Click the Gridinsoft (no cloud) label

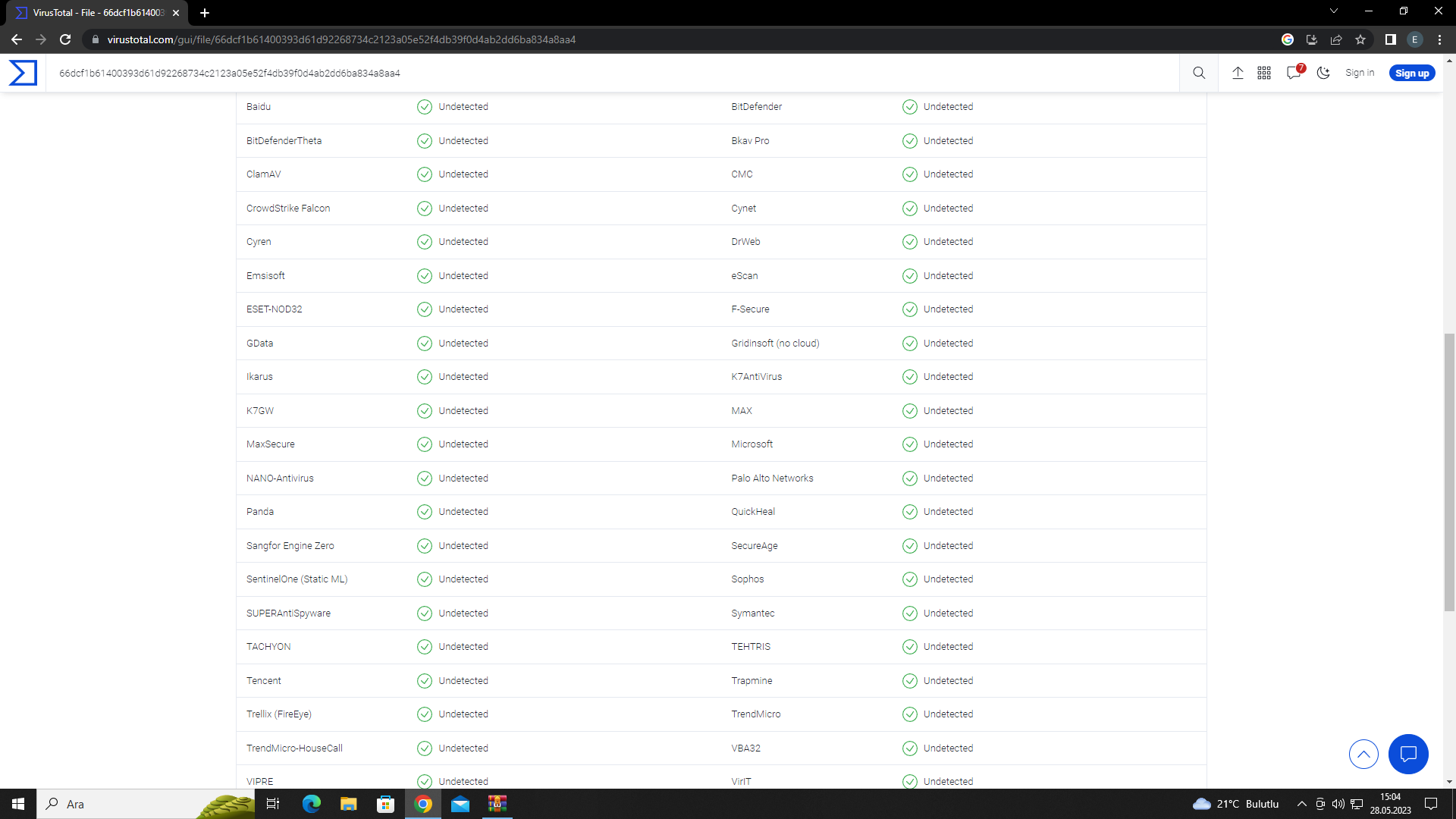[x=775, y=344]
